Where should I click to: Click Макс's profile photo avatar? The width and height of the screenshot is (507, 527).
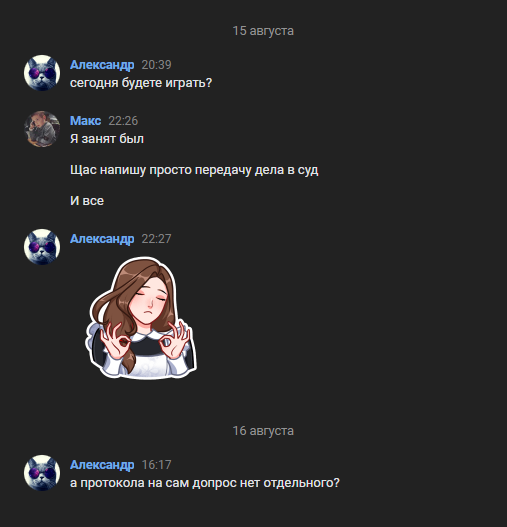click(42, 129)
